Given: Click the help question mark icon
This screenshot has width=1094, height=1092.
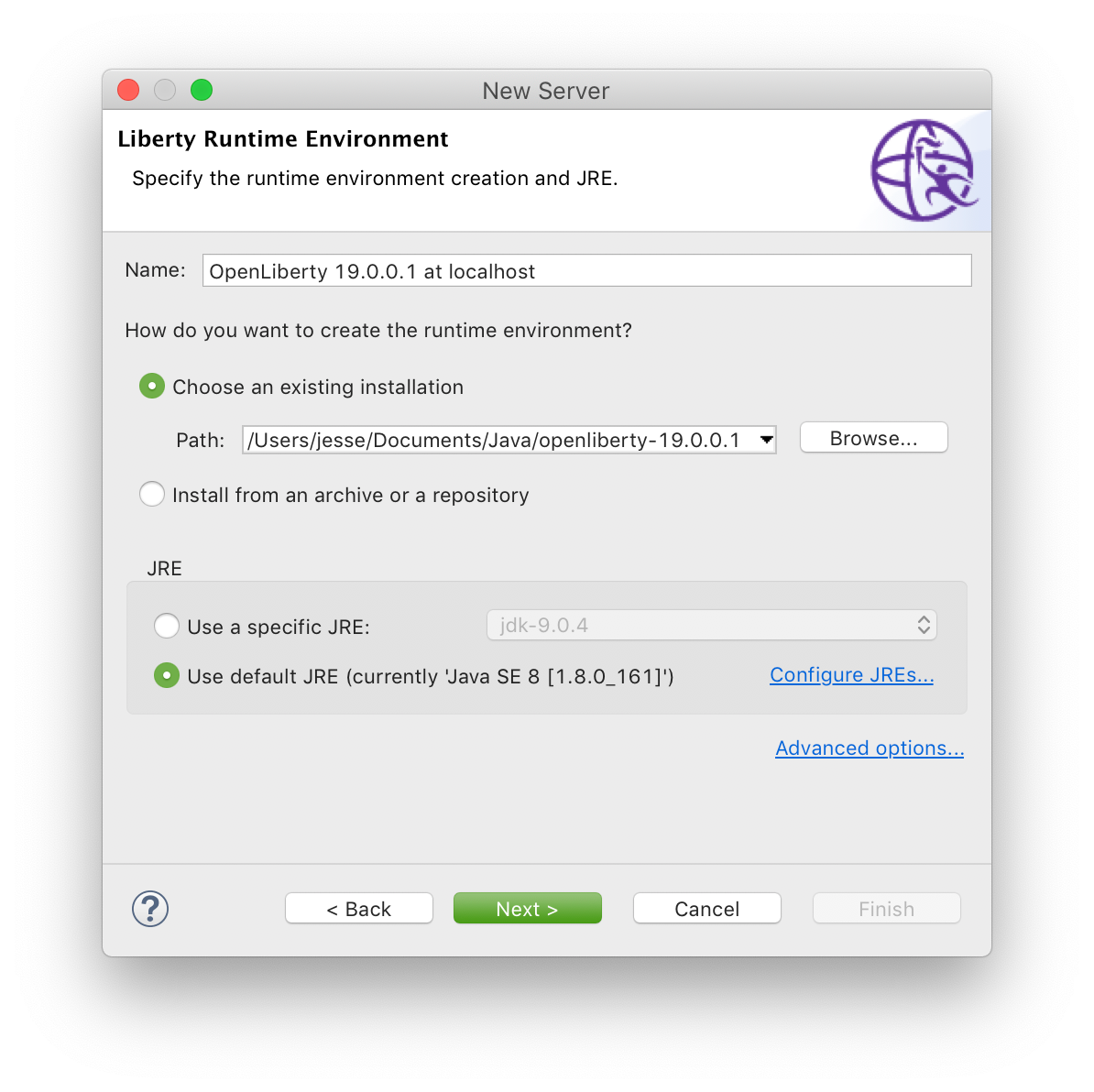Looking at the screenshot, I should click(150, 909).
